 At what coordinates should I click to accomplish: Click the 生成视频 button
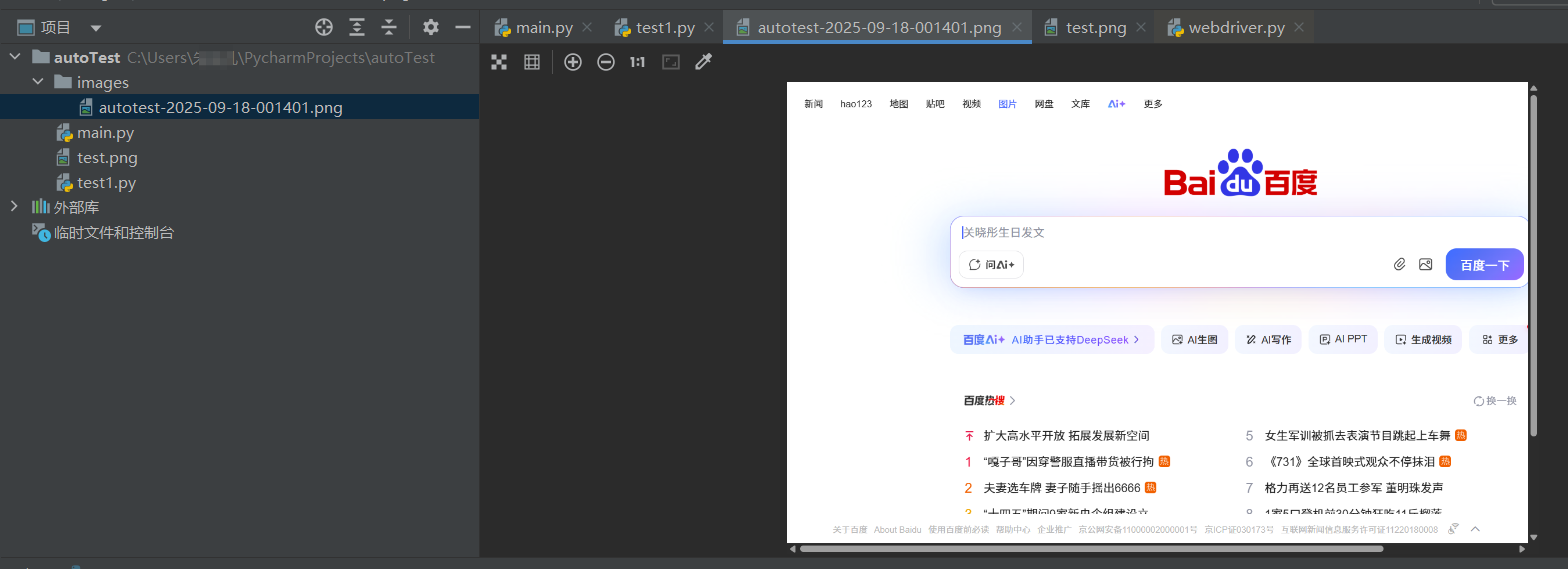(x=1423, y=340)
